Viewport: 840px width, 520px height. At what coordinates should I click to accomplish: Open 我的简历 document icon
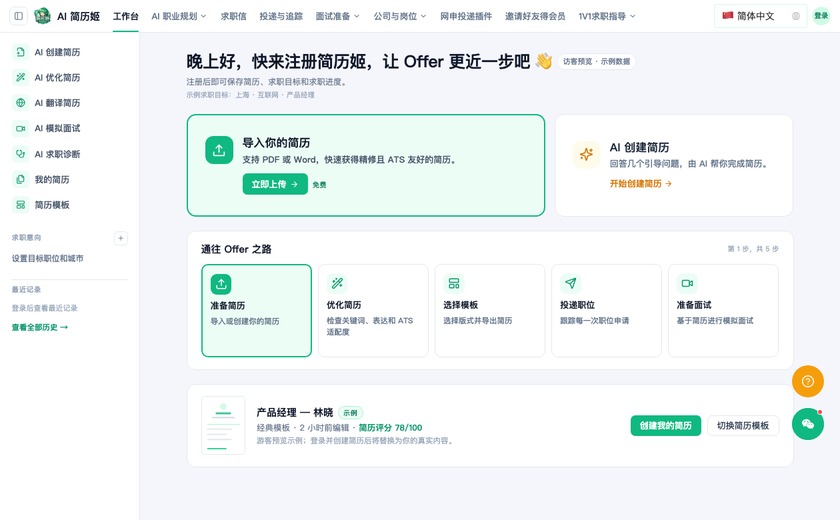[x=20, y=179]
